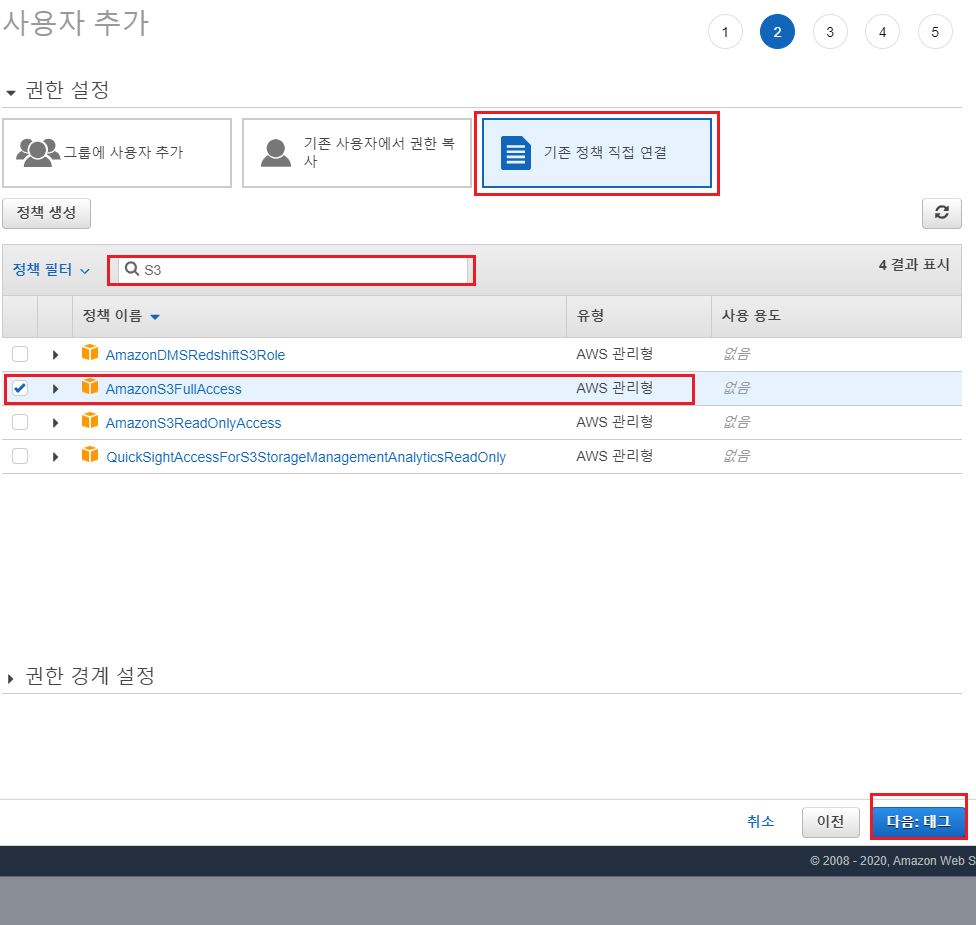The image size is (976, 925).
Task: Go to wizard step 1
Action: tap(725, 32)
